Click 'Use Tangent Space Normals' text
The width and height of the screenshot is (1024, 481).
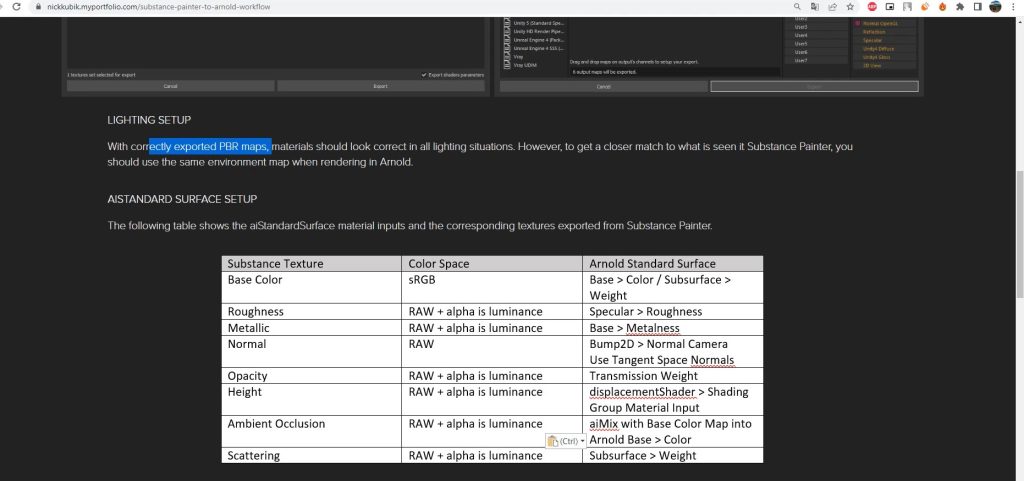[662, 360]
